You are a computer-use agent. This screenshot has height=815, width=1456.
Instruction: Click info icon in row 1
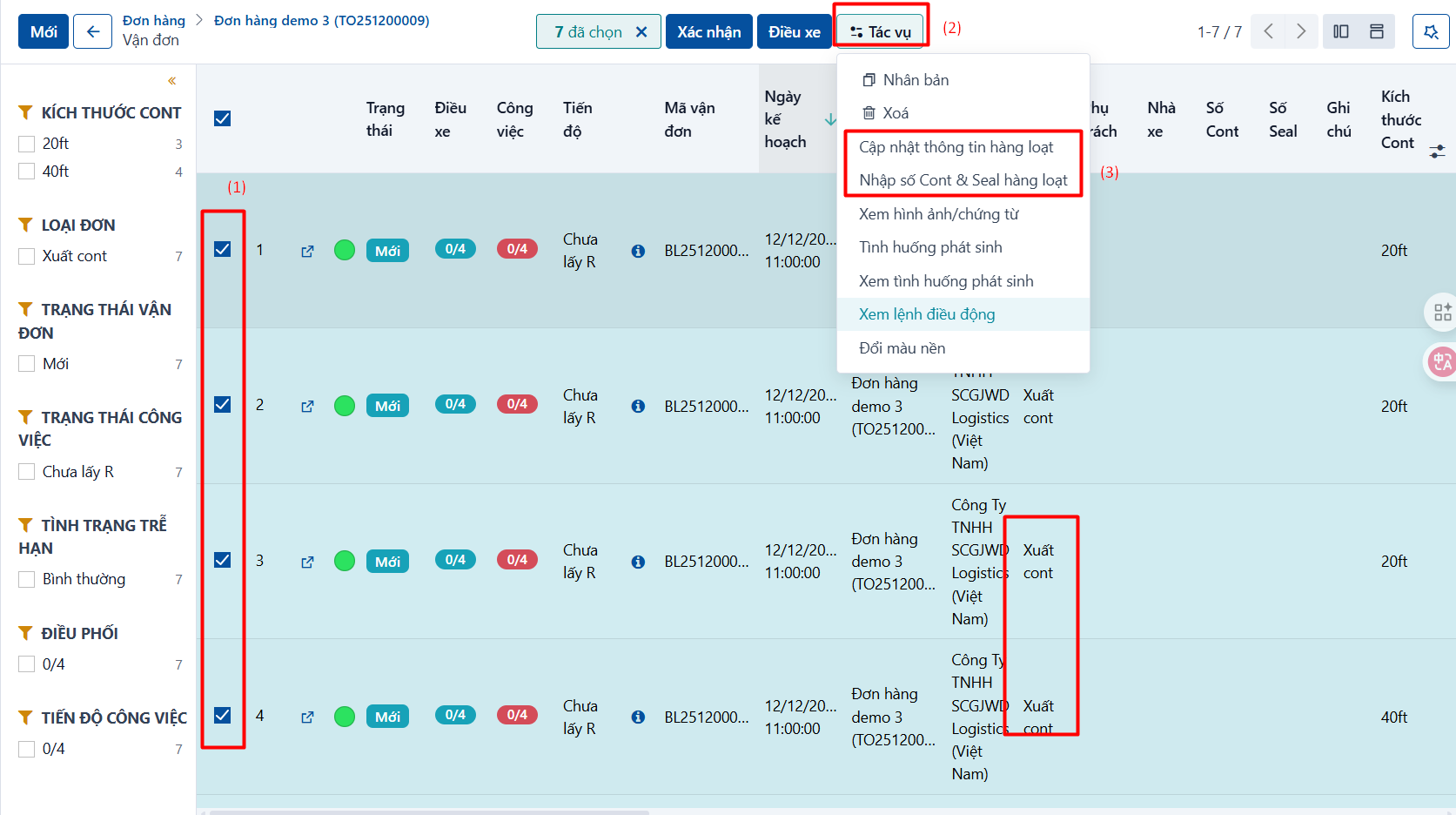pos(638,251)
